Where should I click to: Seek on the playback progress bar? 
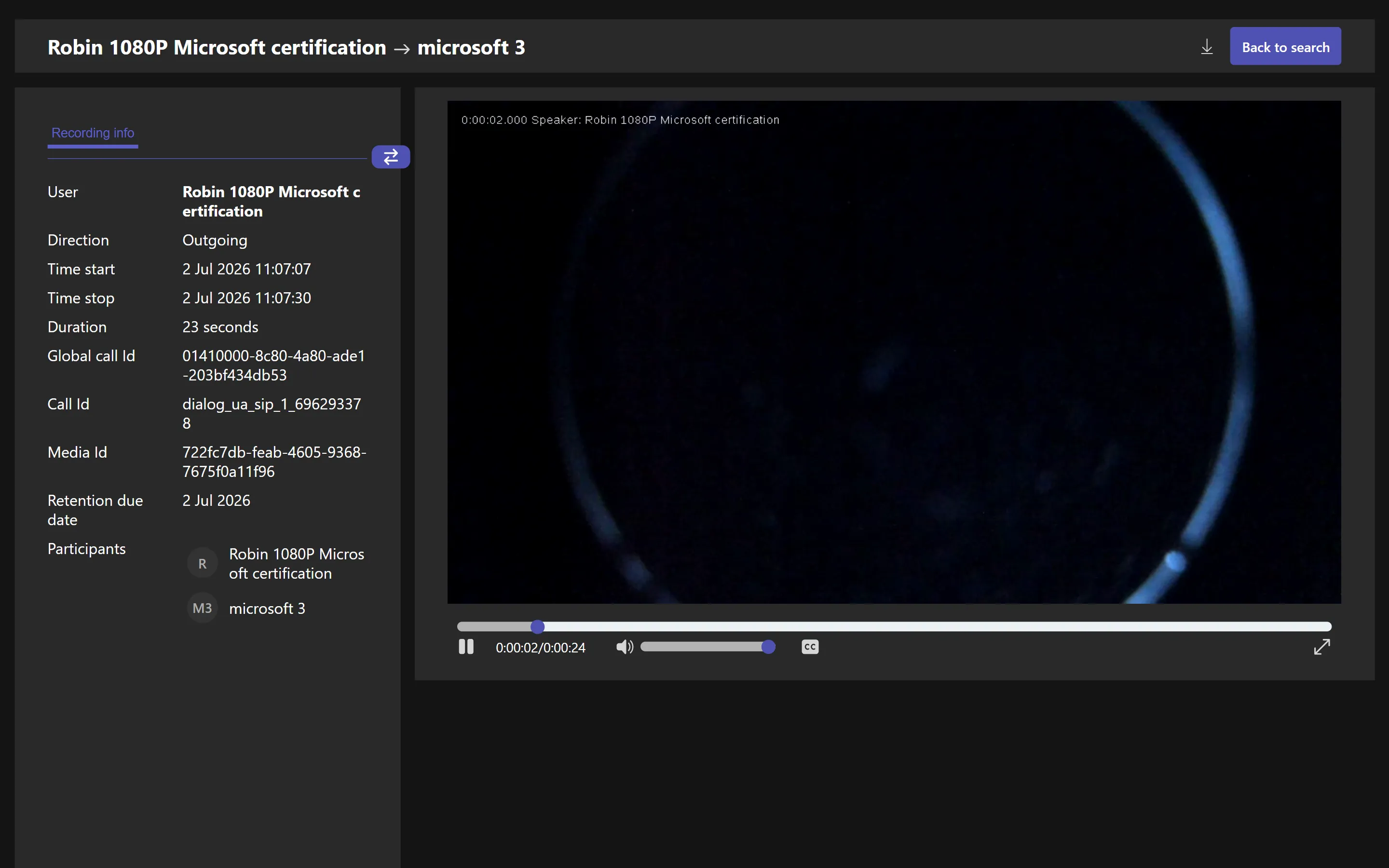click(x=894, y=626)
